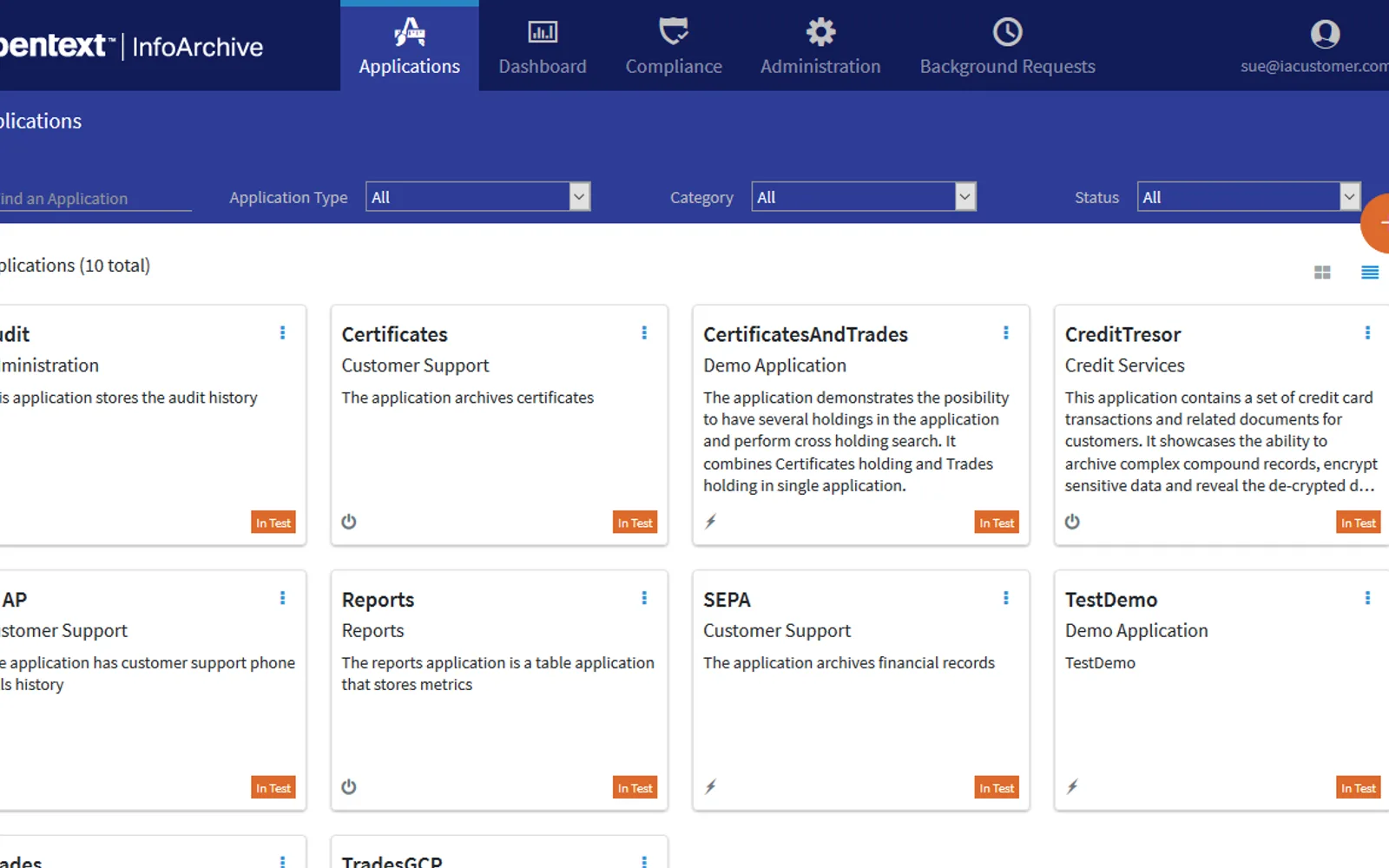Click the lightning icon on SEPA card
1389x868 pixels.
click(710, 787)
